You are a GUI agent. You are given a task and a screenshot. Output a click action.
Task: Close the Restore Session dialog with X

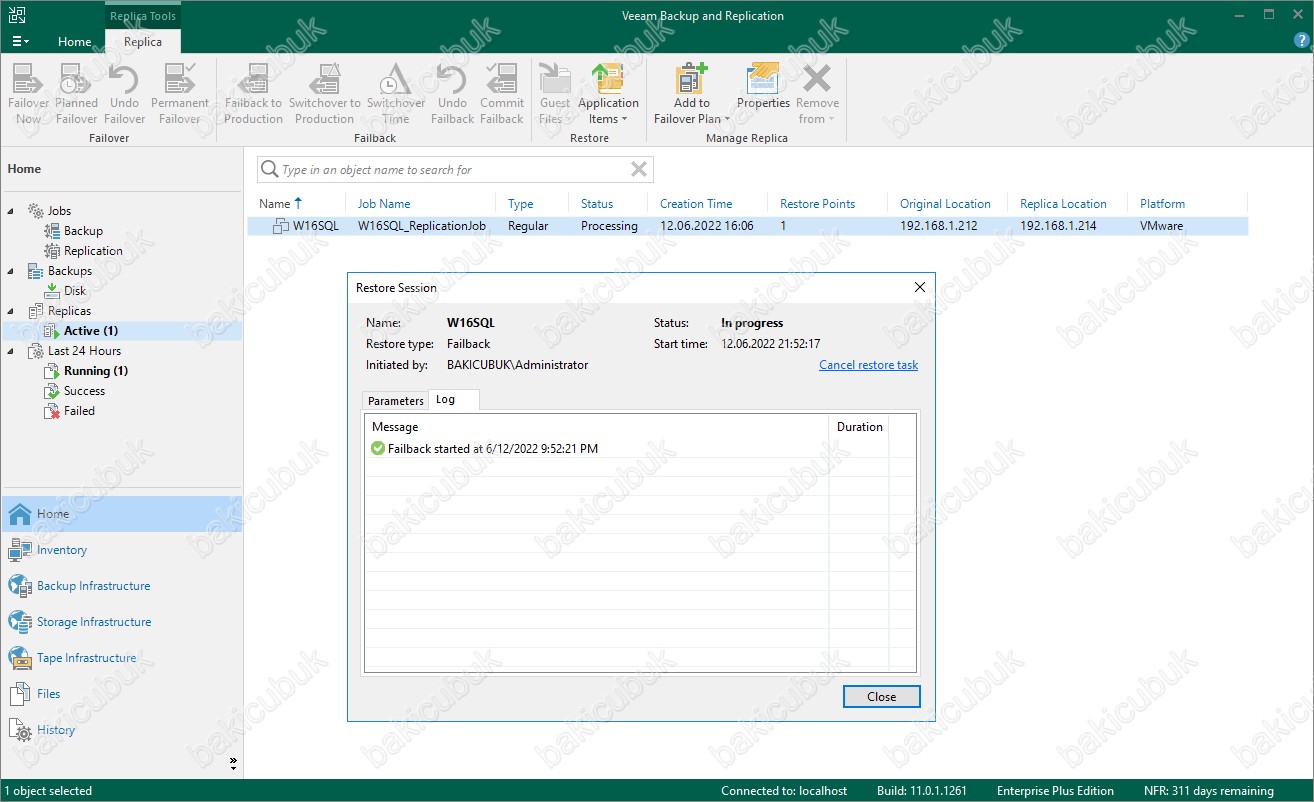(x=920, y=288)
